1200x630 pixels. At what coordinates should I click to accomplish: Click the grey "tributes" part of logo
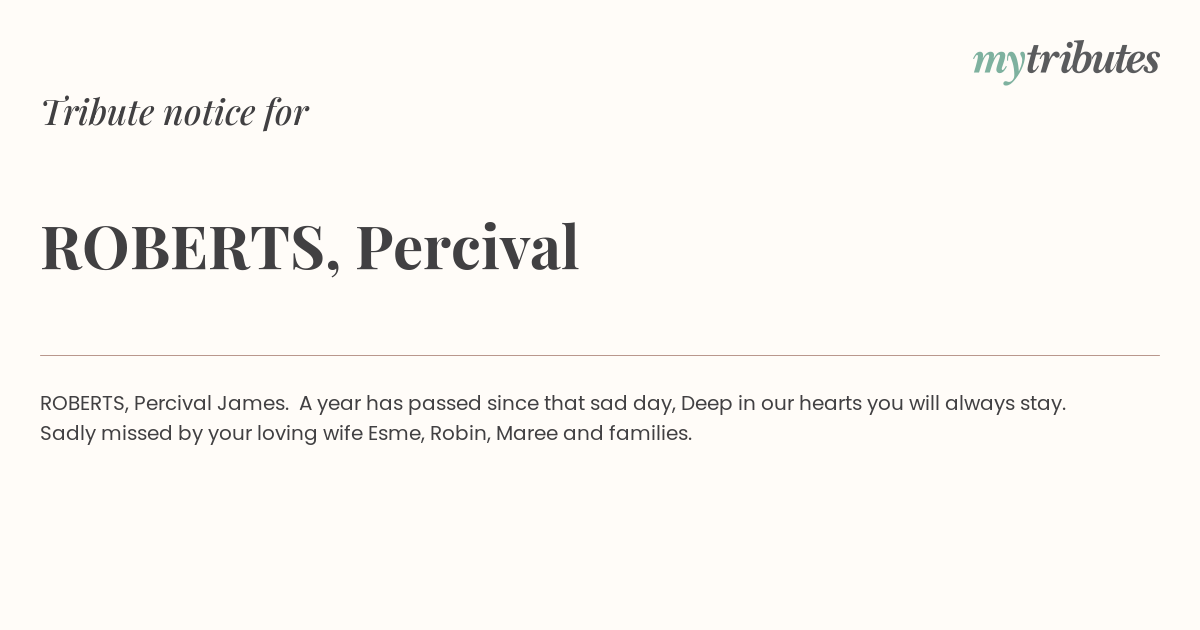pos(1093,58)
